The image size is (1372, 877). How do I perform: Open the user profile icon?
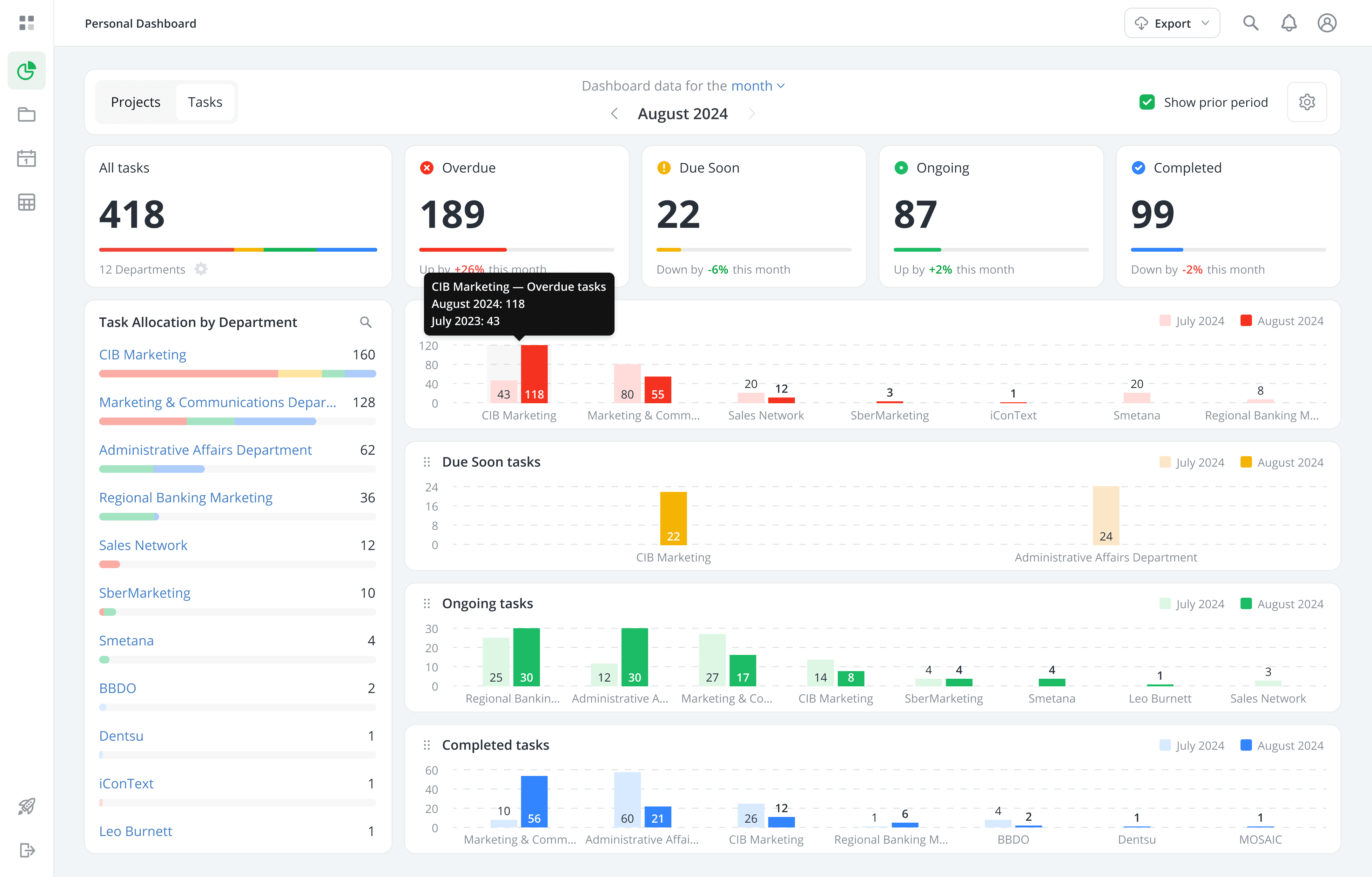pyautogui.click(x=1326, y=24)
